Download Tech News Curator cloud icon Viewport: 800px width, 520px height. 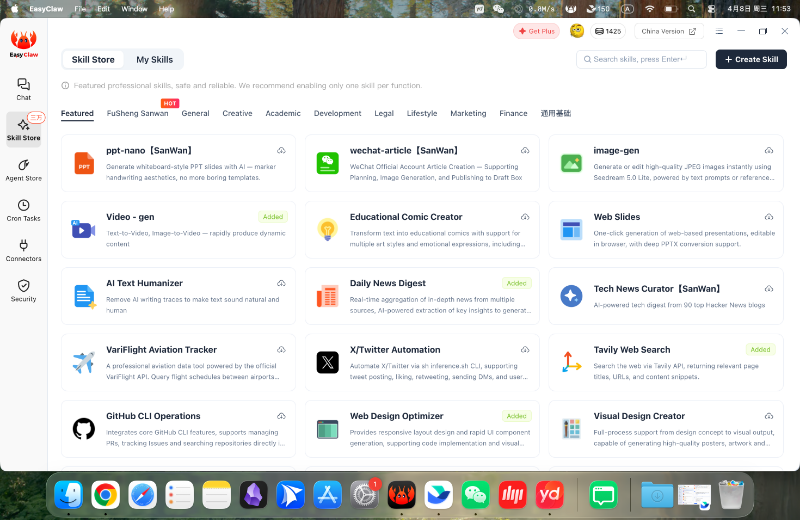click(x=769, y=289)
